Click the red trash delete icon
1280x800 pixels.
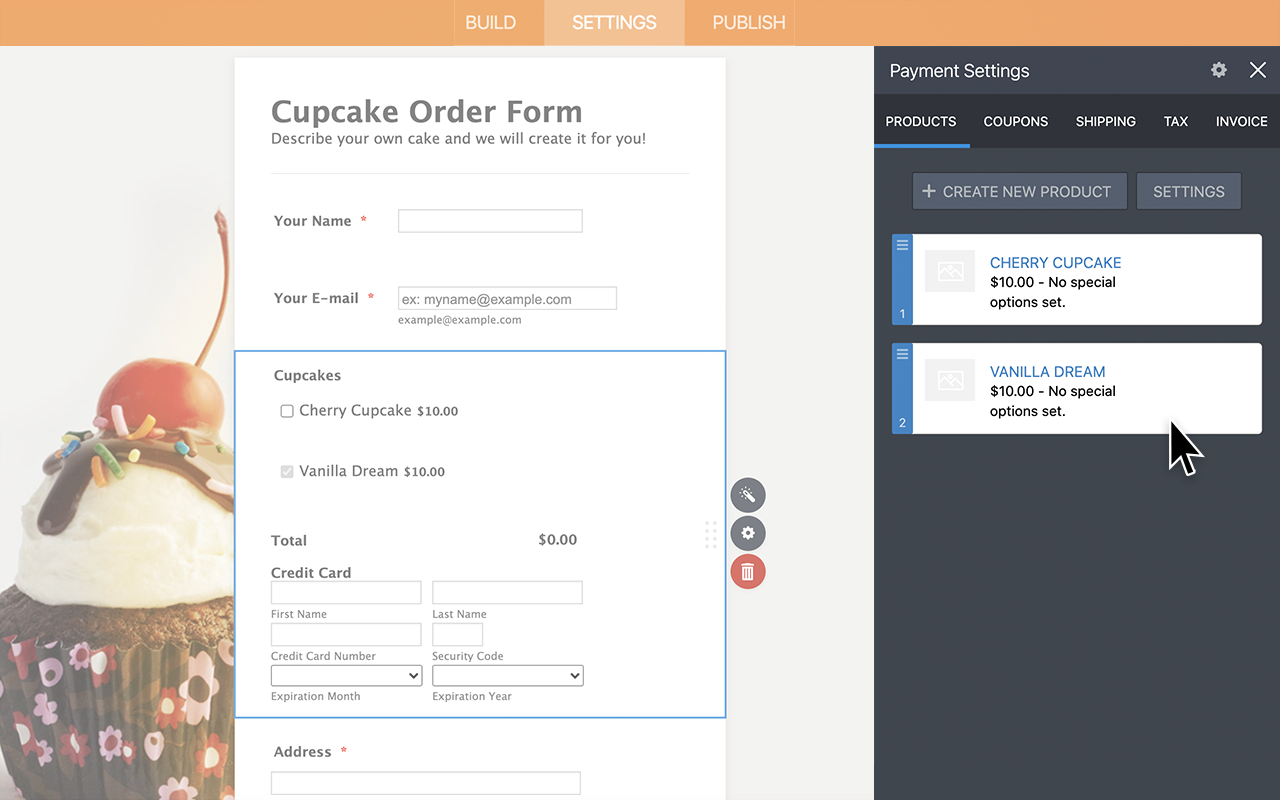(x=747, y=571)
